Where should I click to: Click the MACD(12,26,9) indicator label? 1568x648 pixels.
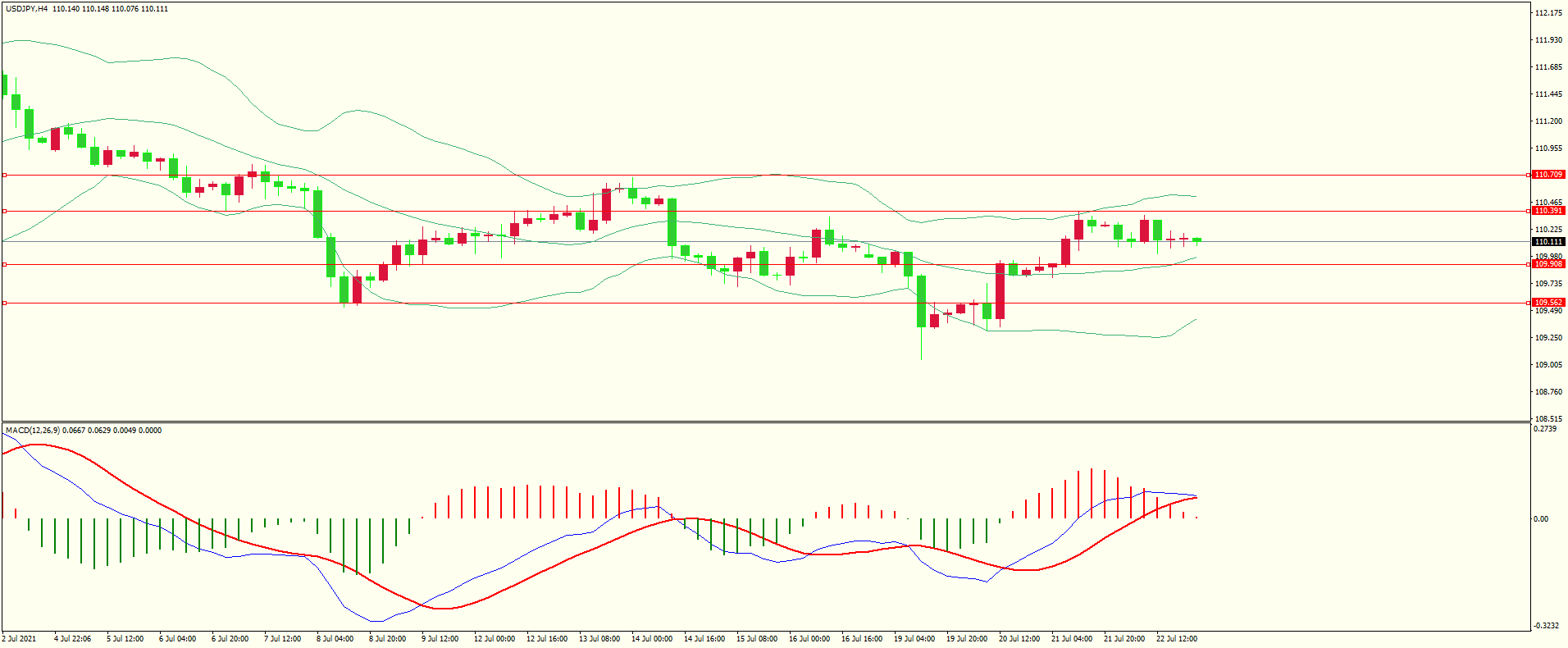[33, 431]
